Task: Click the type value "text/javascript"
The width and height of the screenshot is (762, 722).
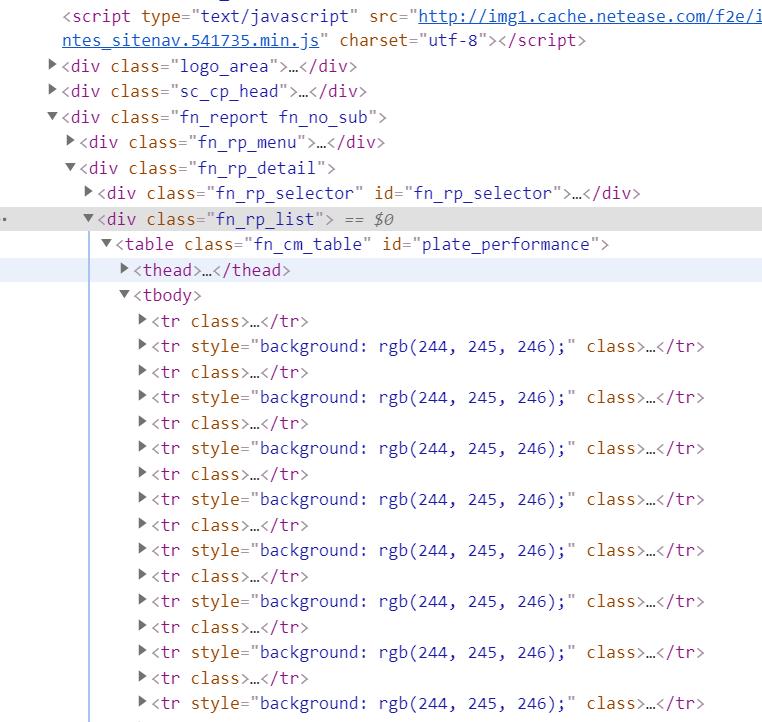Action: pyautogui.click(x=275, y=16)
